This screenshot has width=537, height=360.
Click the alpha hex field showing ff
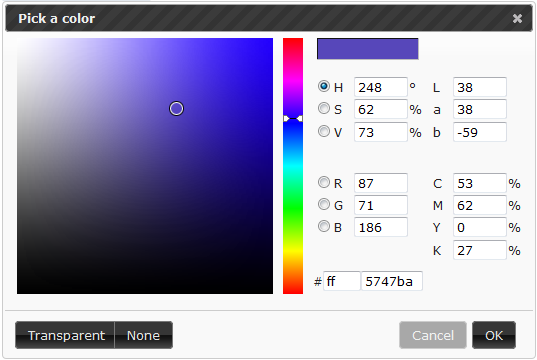(341, 281)
